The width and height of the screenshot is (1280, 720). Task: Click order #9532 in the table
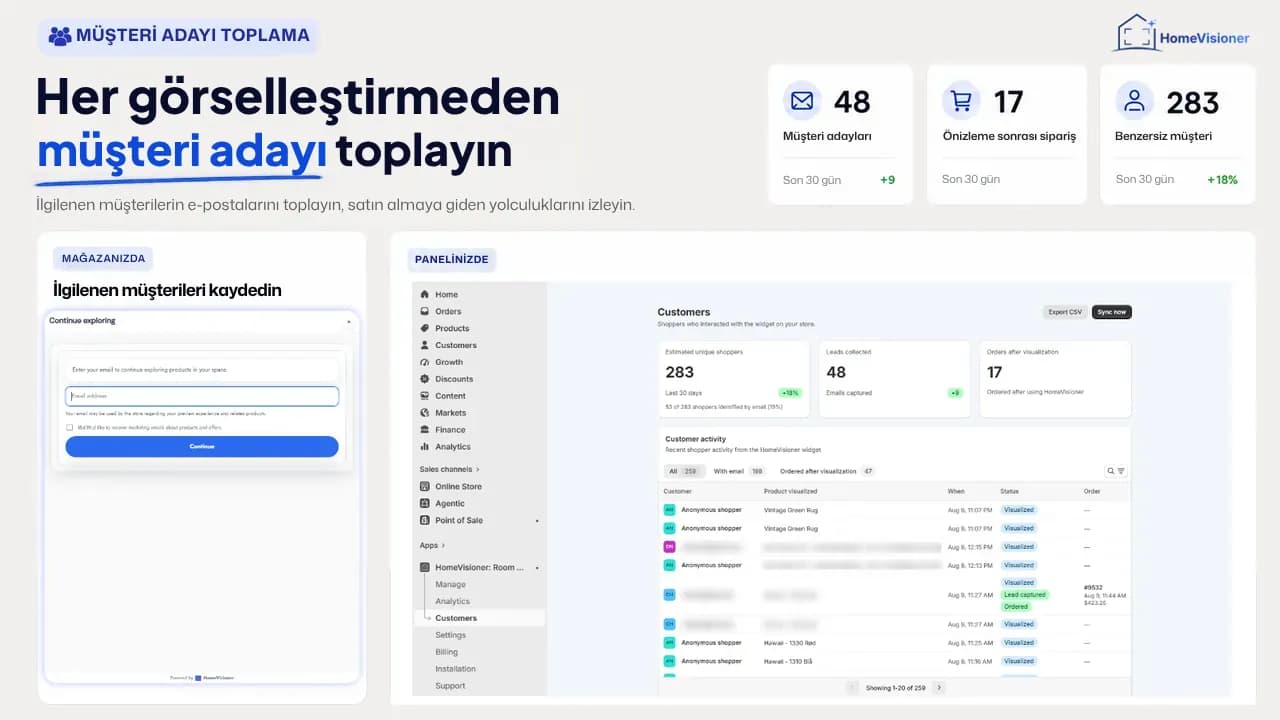point(1092,587)
